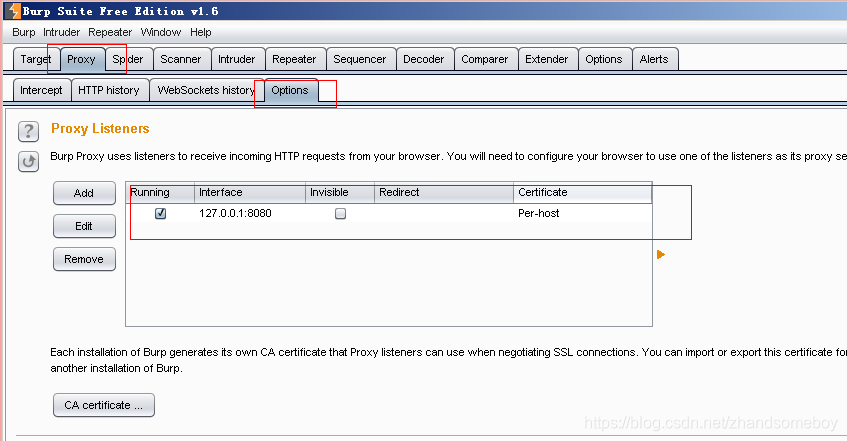
Task: Open the HTTP history sub-tab
Action: pos(109,90)
